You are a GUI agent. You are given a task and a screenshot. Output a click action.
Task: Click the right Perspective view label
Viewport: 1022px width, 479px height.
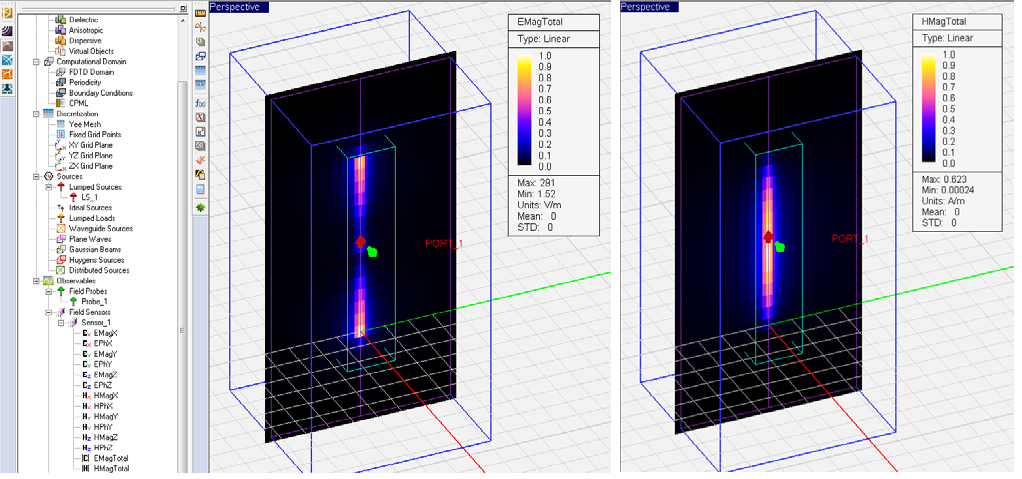pos(648,6)
